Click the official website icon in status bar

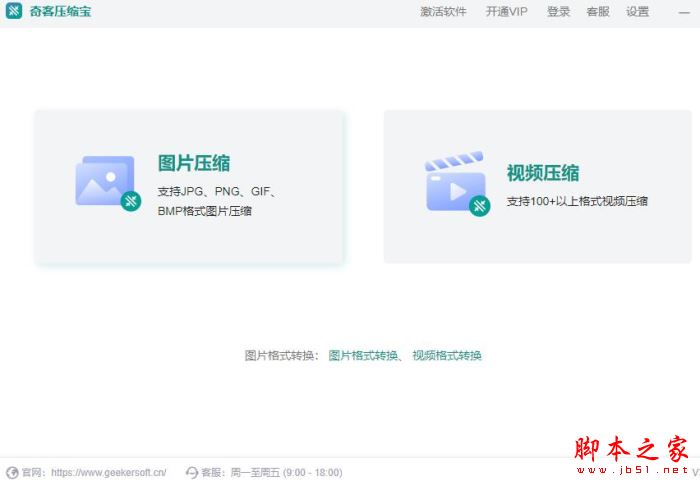tap(12, 472)
